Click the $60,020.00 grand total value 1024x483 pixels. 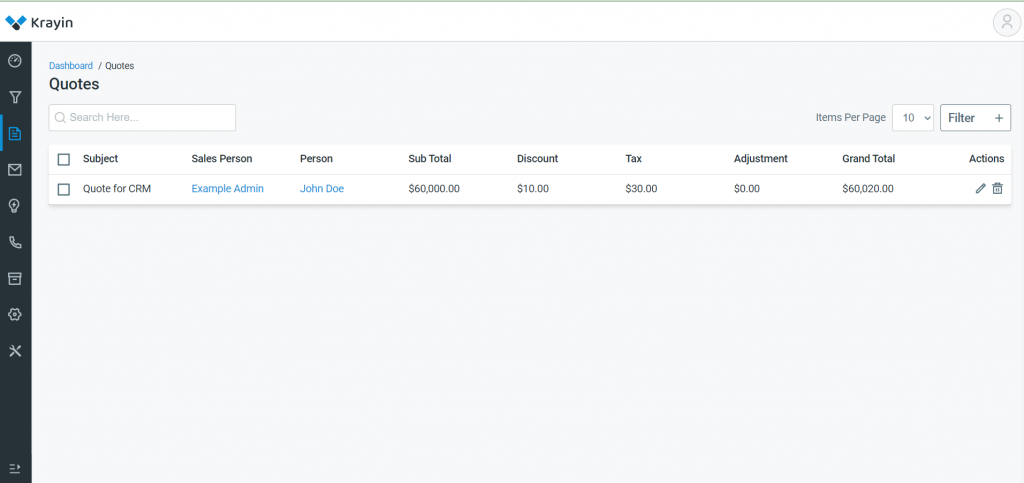coord(868,189)
